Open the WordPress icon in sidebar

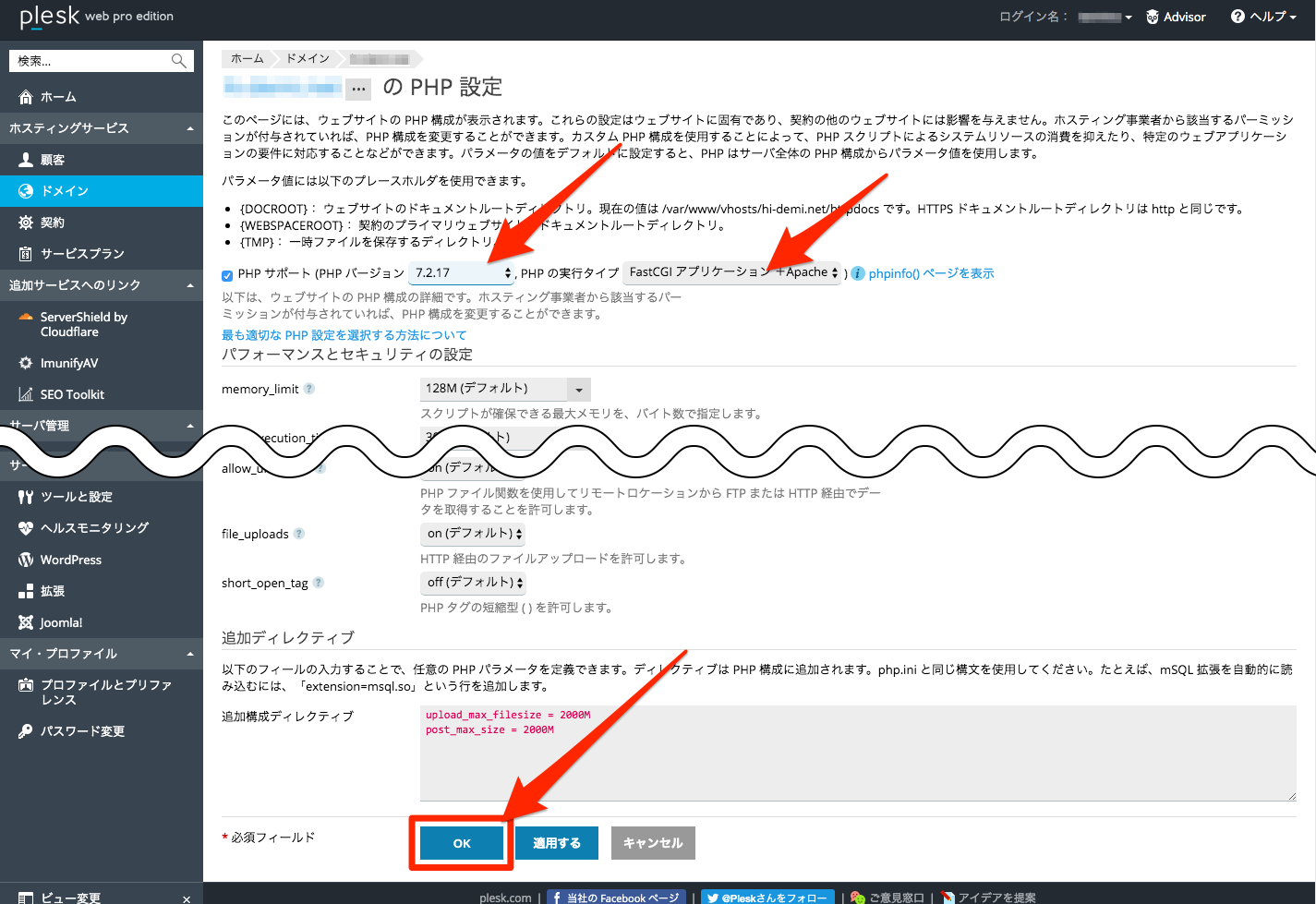(26, 560)
